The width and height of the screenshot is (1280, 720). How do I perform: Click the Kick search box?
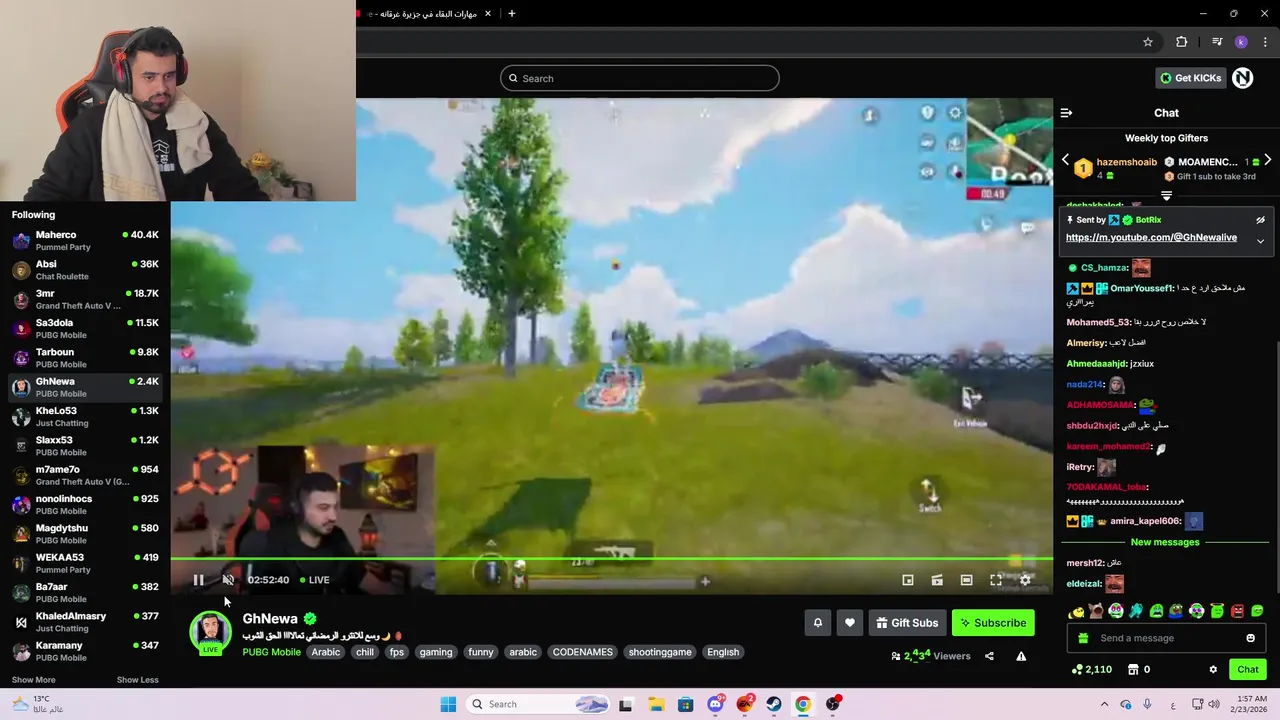pos(640,78)
